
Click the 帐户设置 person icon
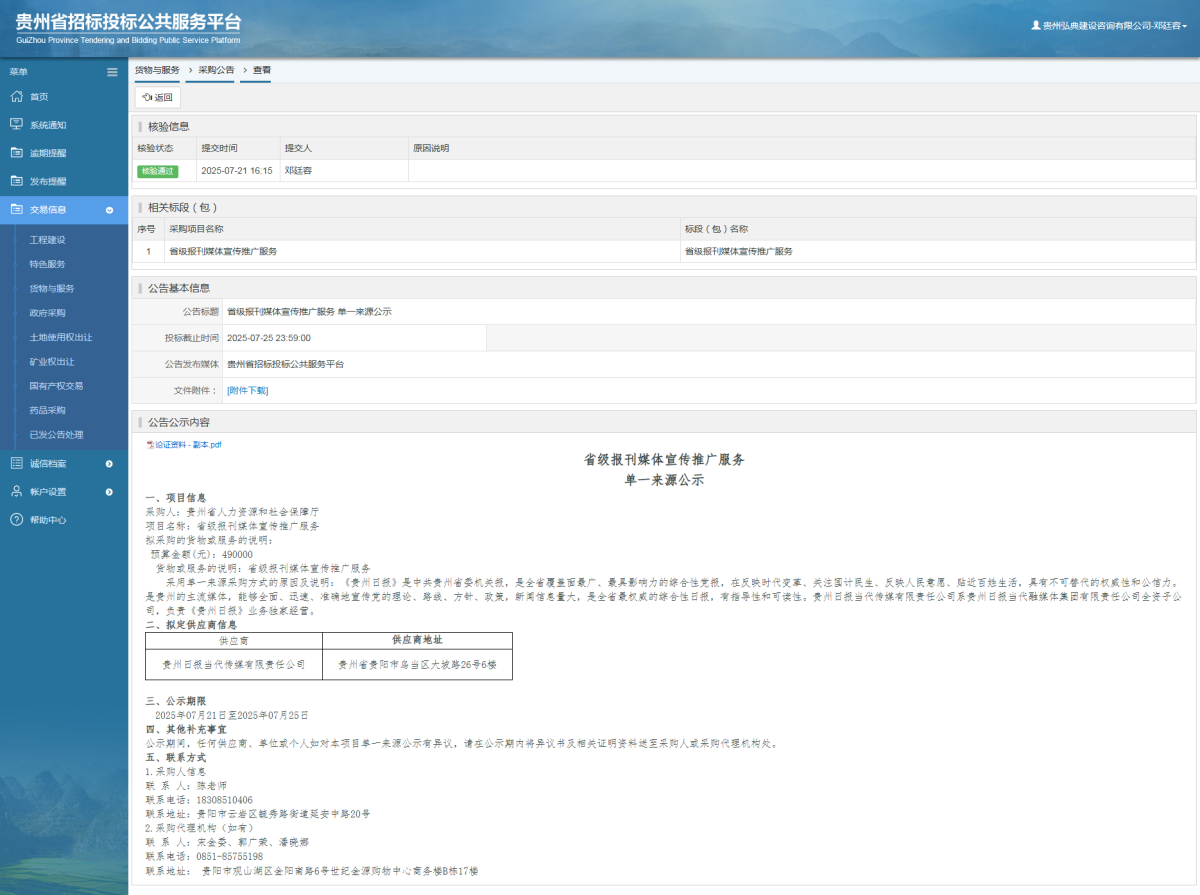coord(15,491)
